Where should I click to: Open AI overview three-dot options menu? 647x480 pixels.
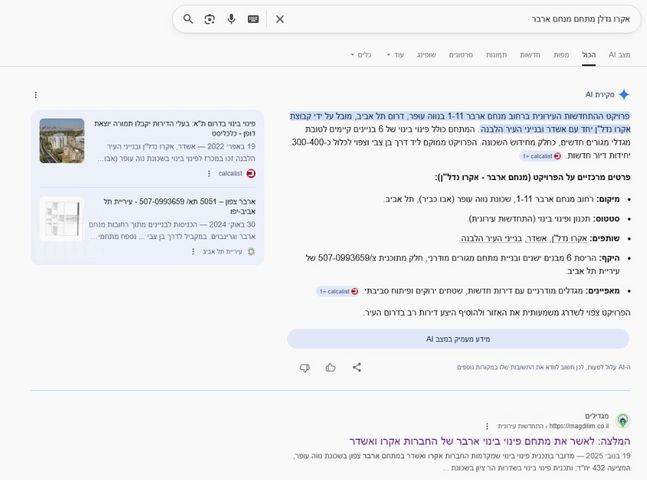coord(36,95)
